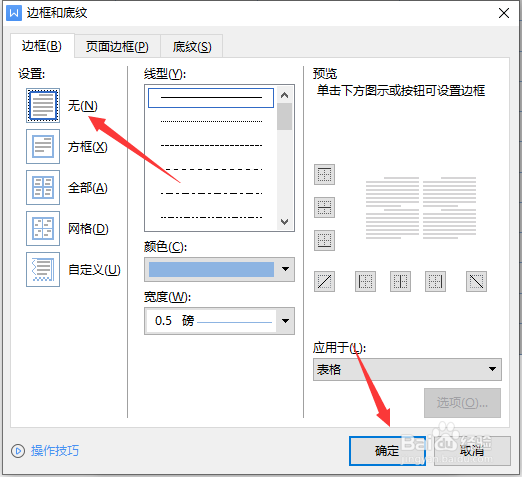The width and height of the screenshot is (522, 477).
Task: Open the 颜色(C) color dropdown arrow
Action: 285,269
